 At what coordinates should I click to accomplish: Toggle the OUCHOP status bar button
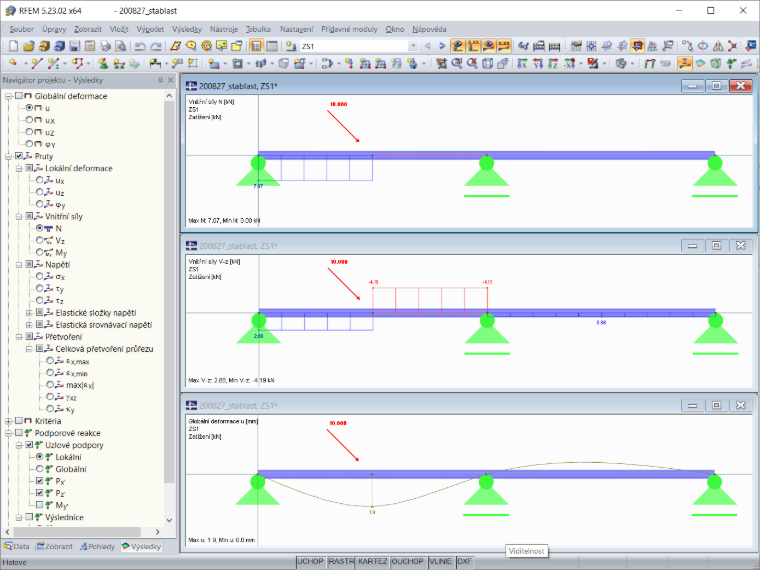click(408, 561)
